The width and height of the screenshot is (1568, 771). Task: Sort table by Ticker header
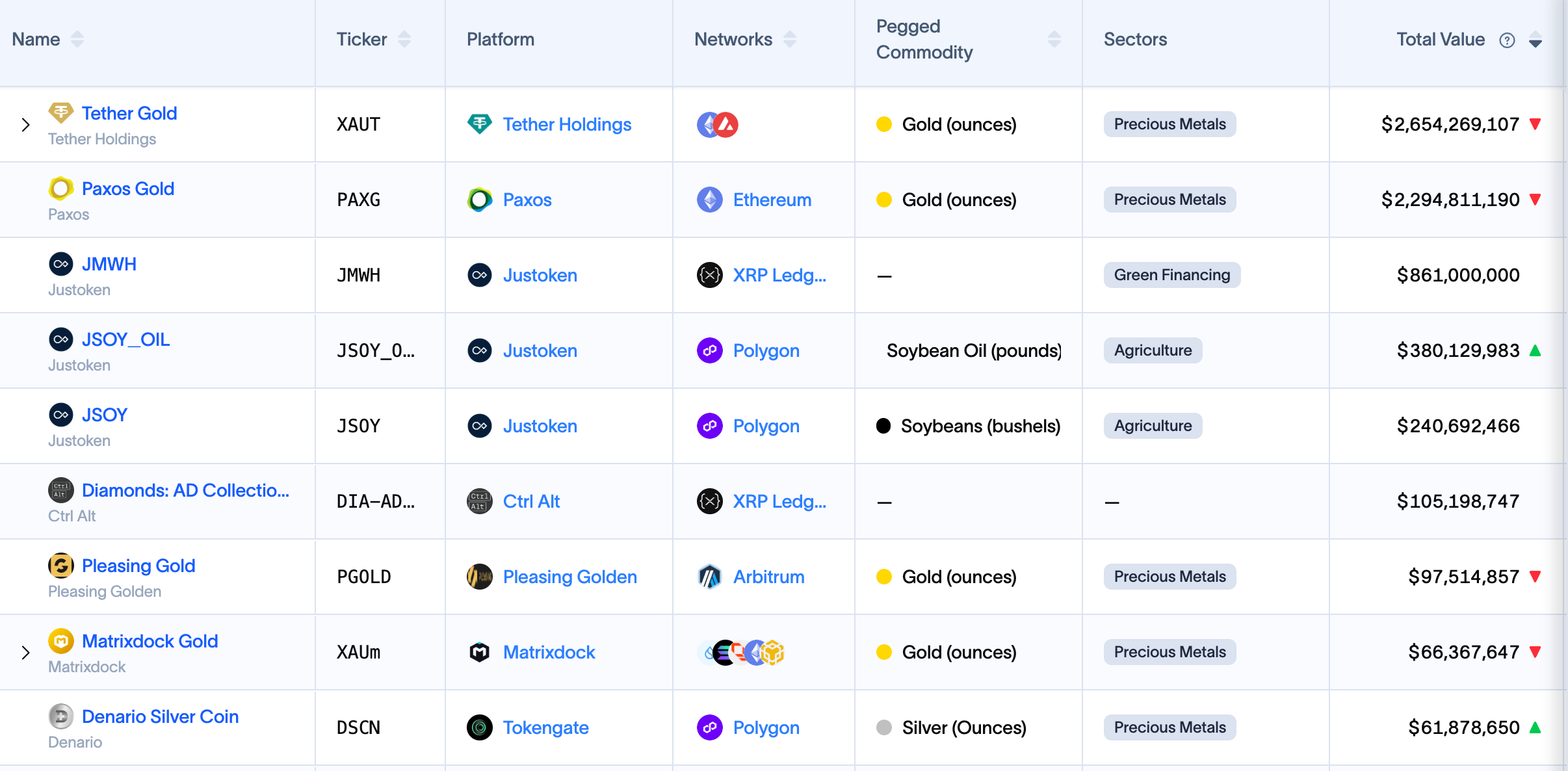coord(404,40)
